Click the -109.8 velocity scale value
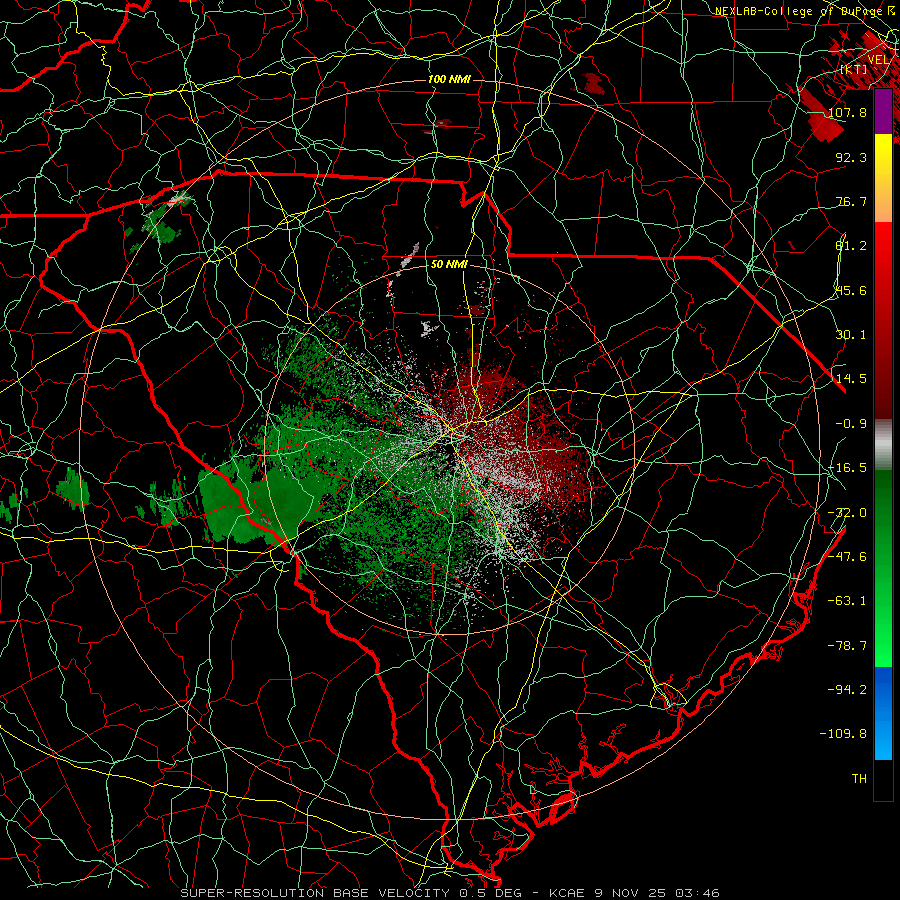Viewport: 900px width, 900px height. (x=844, y=734)
